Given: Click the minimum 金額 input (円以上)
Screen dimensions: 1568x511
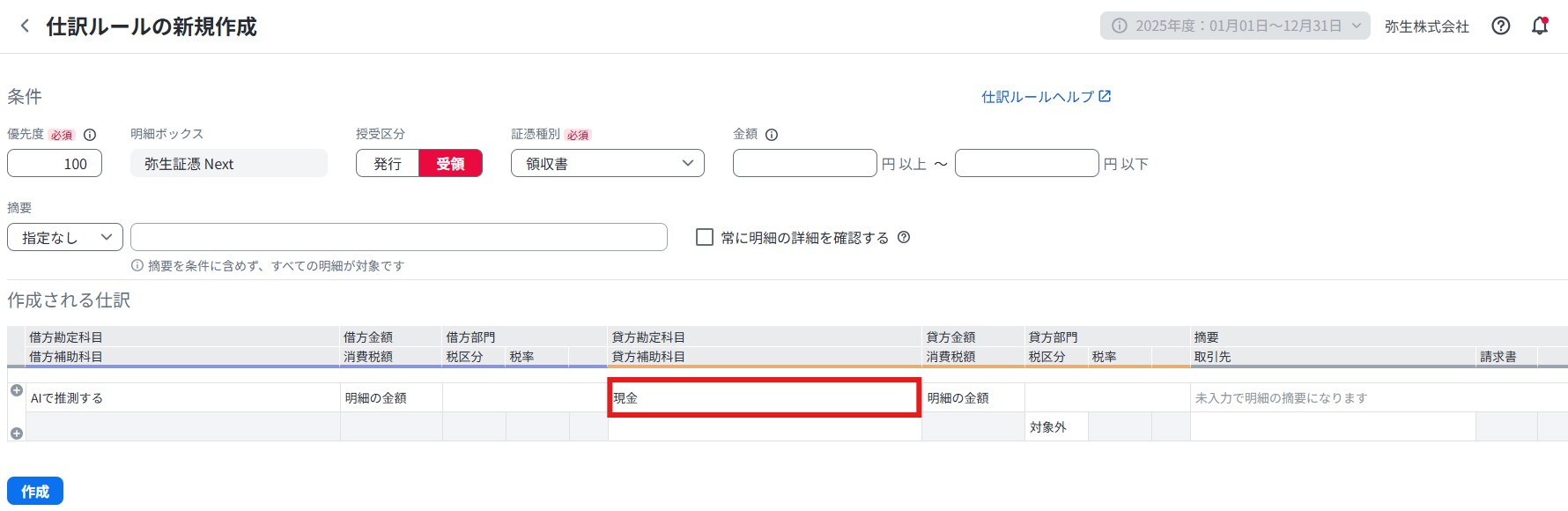Looking at the screenshot, I should (x=805, y=163).
